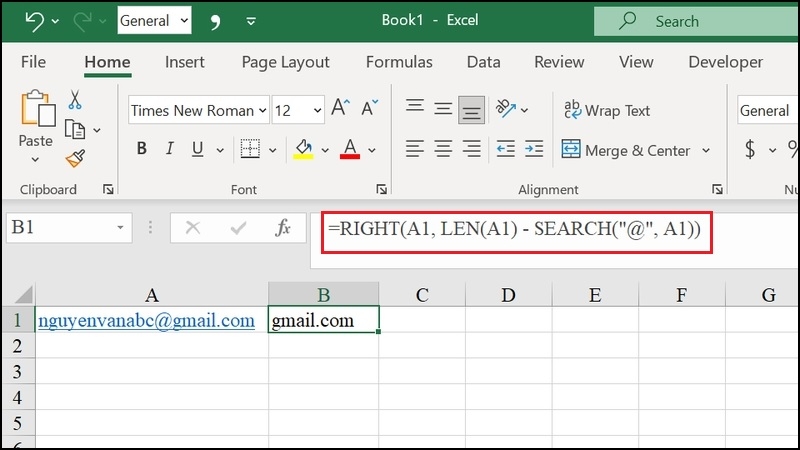Click Decrease Indent icon
800x450 pixels.
tap(506, 149)
